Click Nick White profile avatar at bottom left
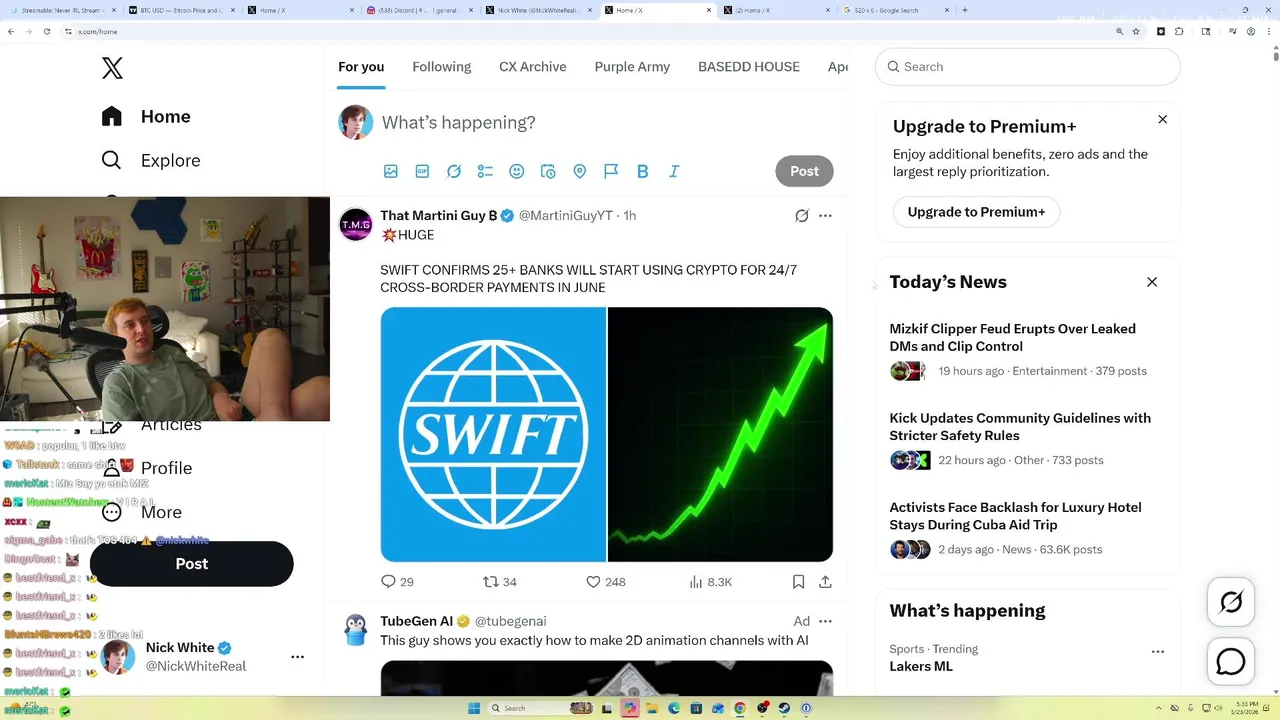 pyautogui.click(x=118, y=657)
